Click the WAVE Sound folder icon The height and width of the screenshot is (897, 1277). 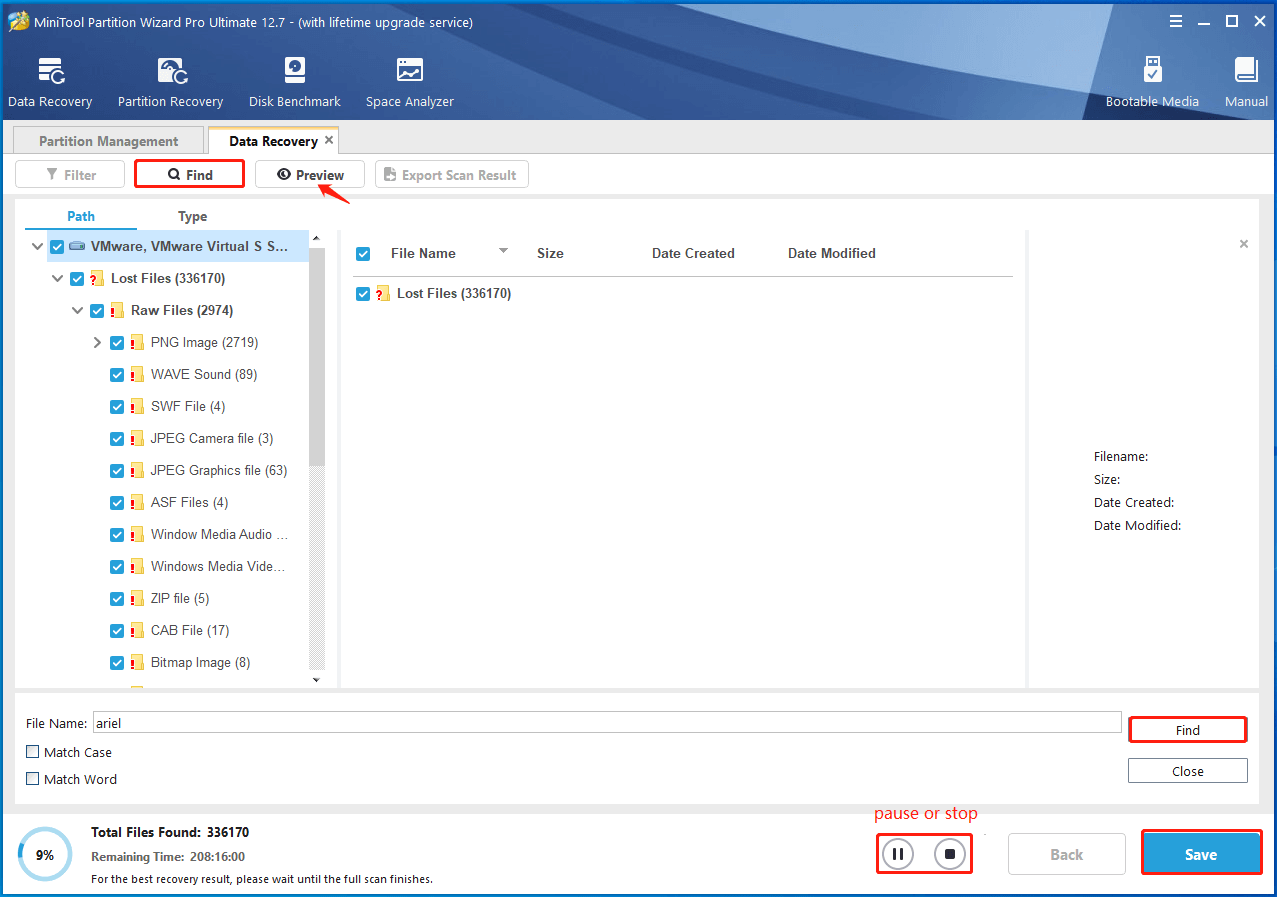tap(137, 374)
